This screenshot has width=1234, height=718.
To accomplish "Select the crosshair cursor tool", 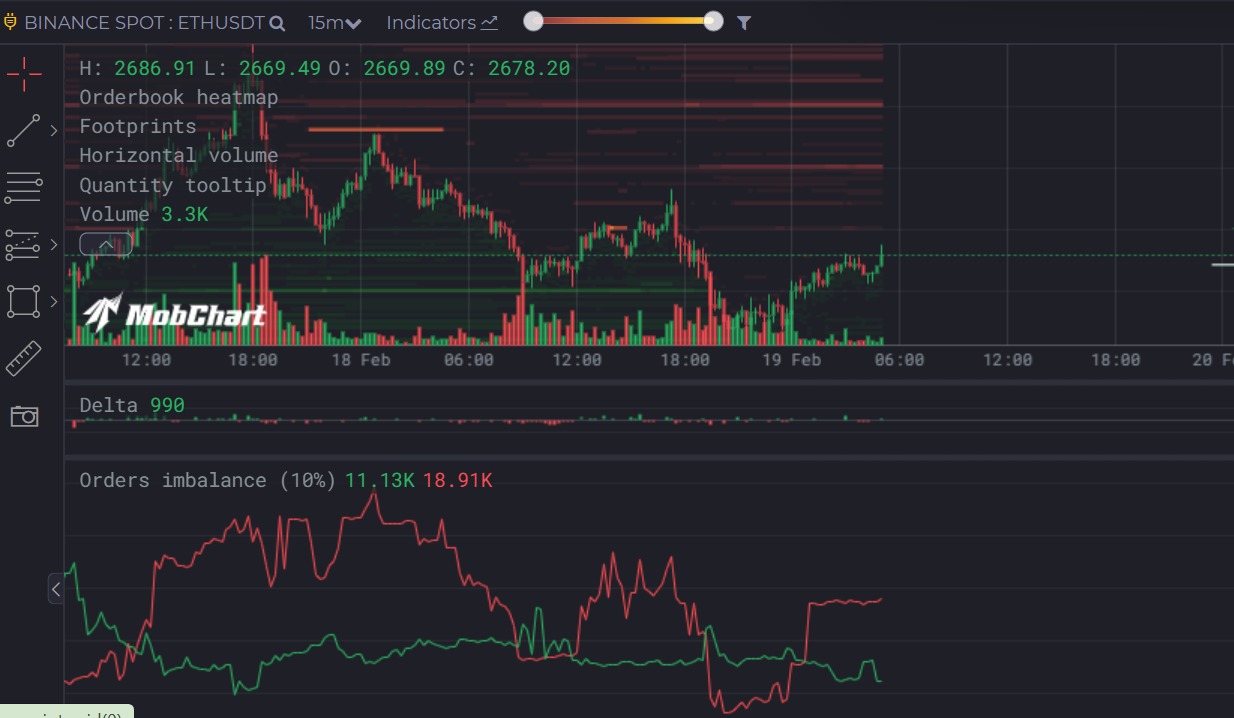I will click(24, 73).
